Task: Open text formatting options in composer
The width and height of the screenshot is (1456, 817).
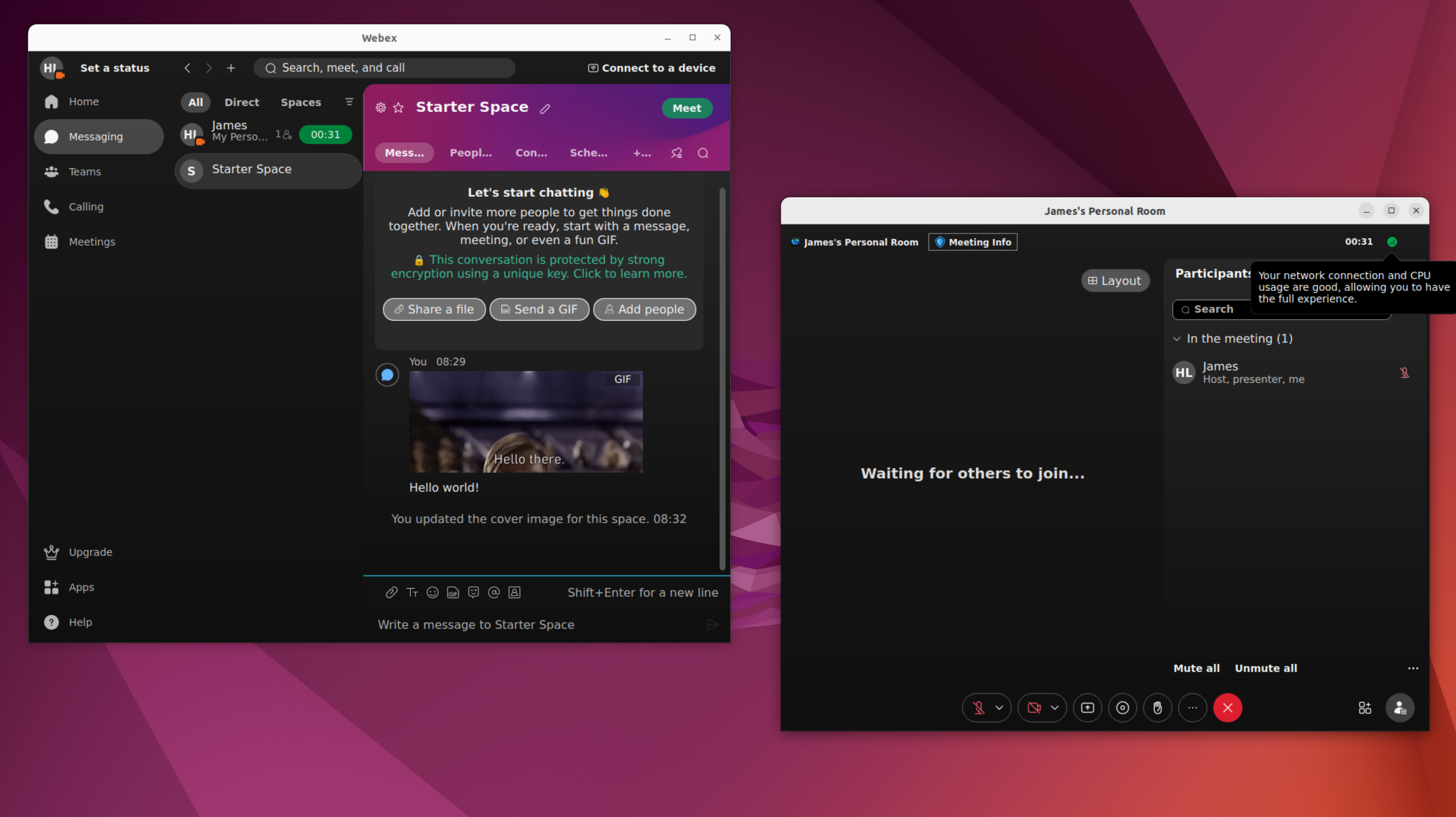Action: 412,592
